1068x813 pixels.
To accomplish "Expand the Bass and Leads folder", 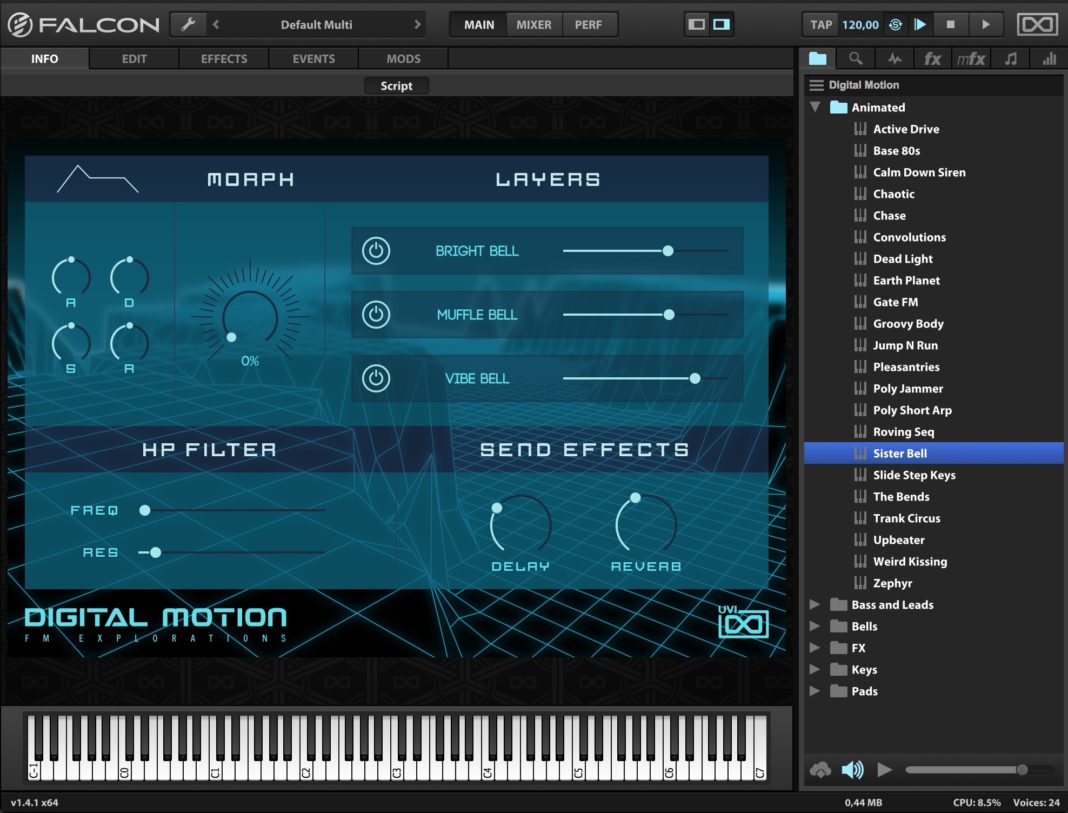I will [x=816, y=604].
